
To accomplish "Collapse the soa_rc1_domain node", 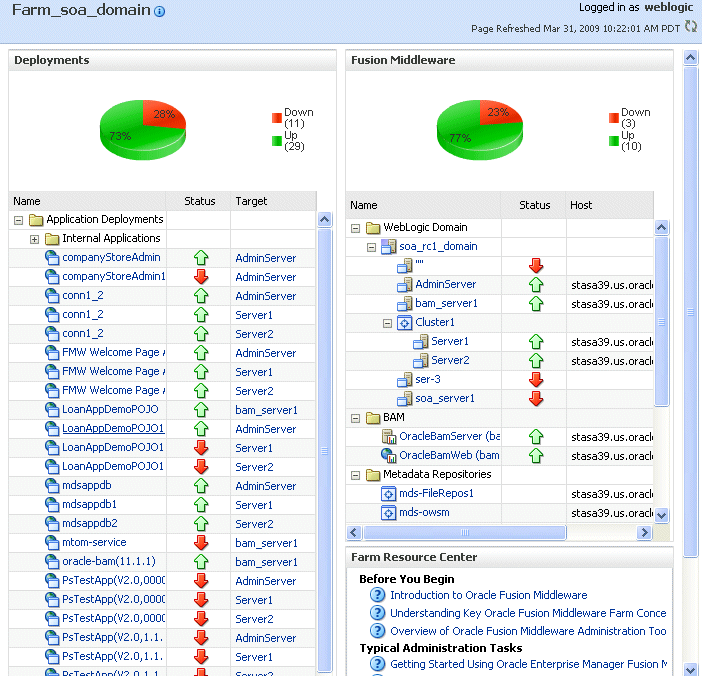I will pos(371,247).
